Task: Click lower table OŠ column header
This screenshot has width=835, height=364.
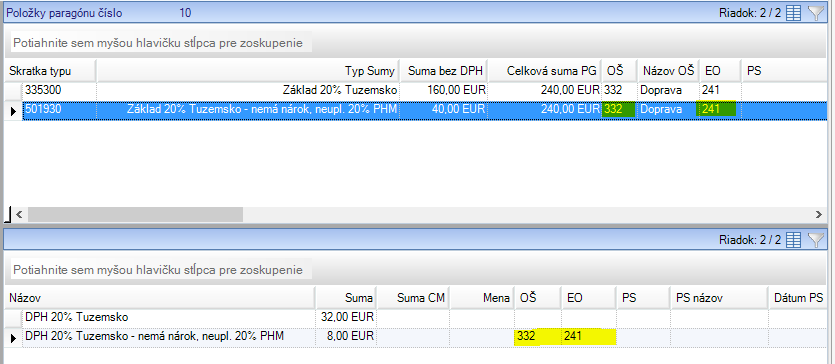Action: pos(537,298)
